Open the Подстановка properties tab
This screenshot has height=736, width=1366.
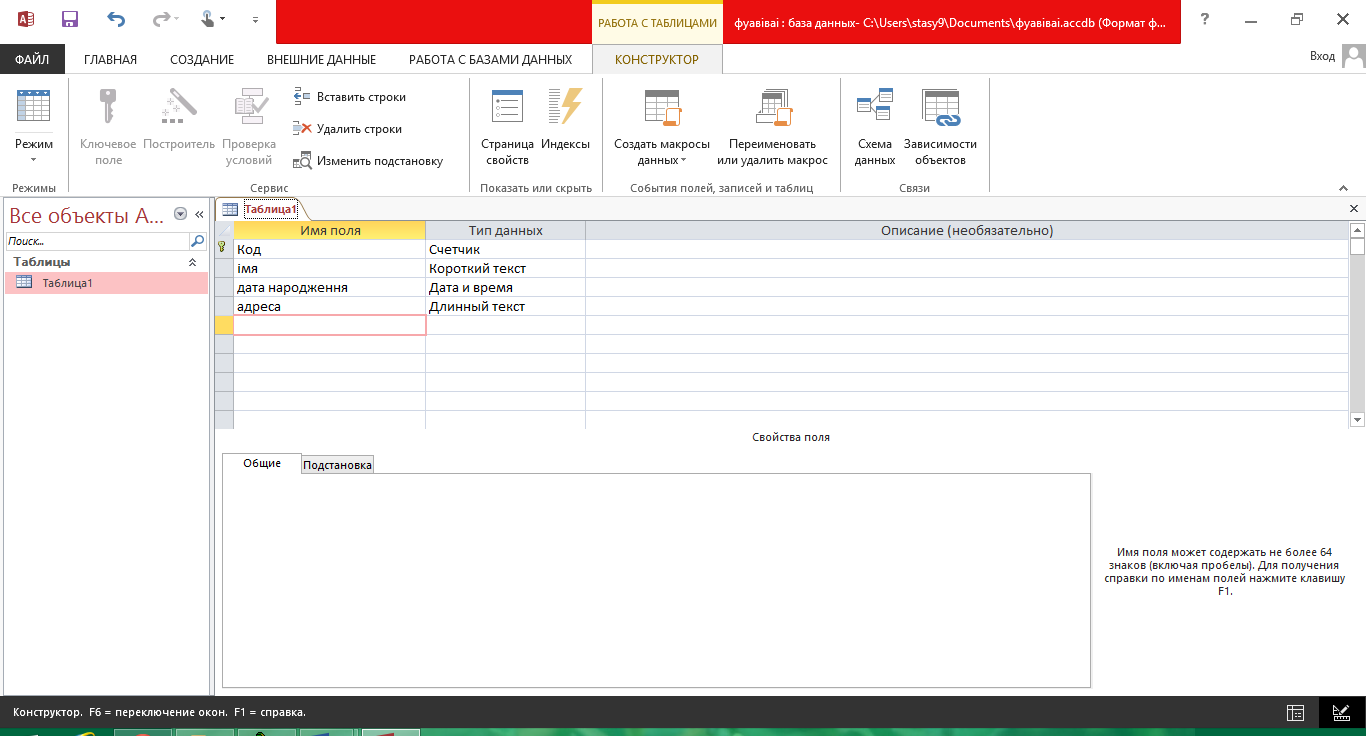point(338,465)
